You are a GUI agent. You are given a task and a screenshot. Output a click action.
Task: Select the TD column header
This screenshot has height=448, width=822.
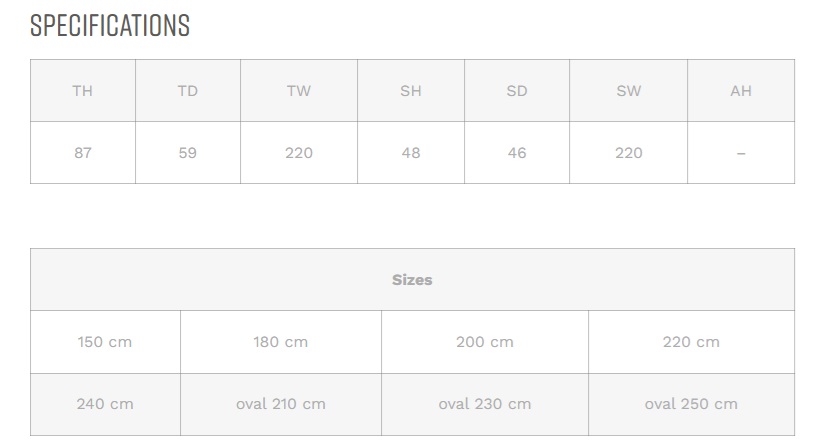188,91
